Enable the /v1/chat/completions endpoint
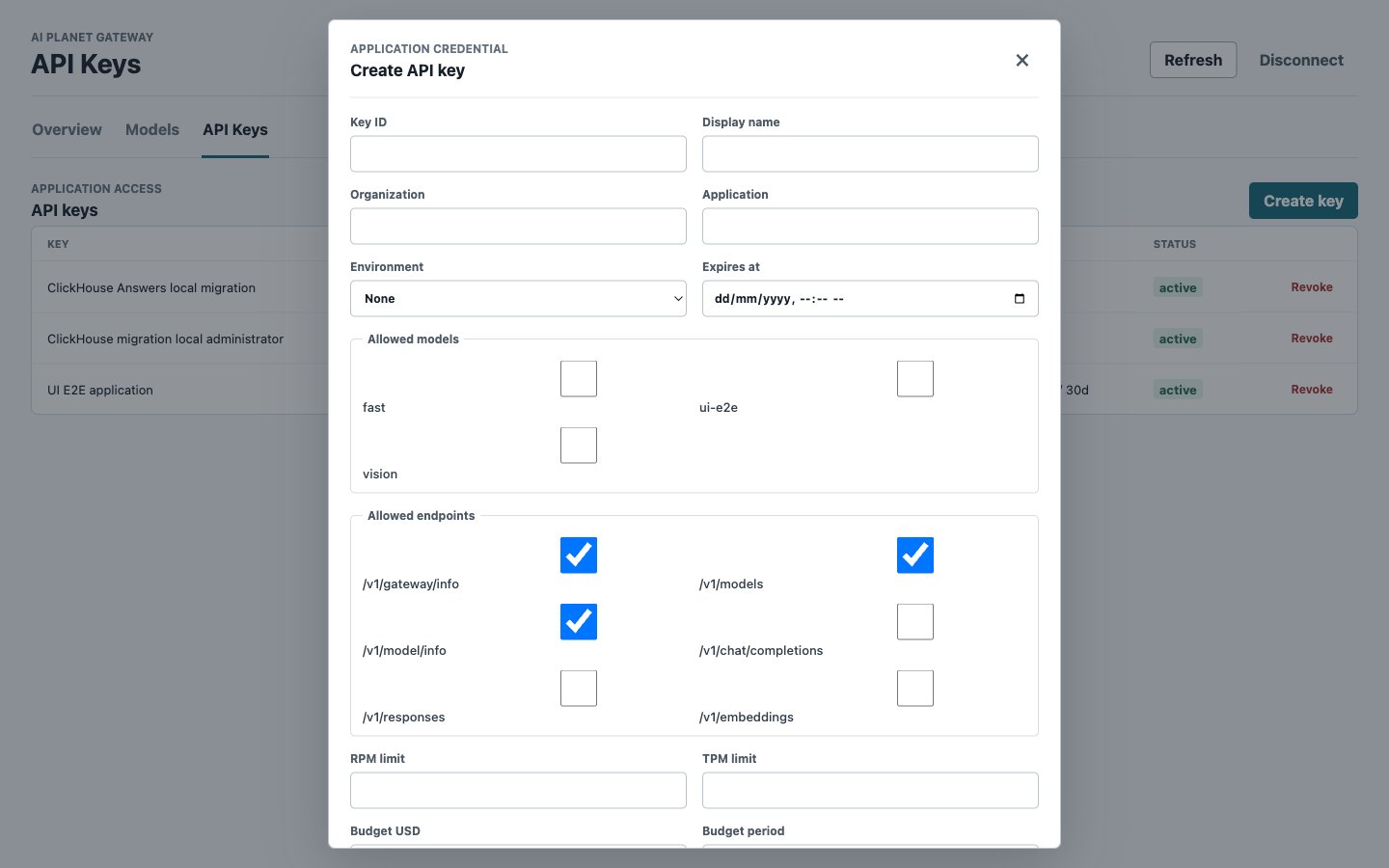Image resolution: width=1389 pixels, height=868 pixels. (915, 622)
